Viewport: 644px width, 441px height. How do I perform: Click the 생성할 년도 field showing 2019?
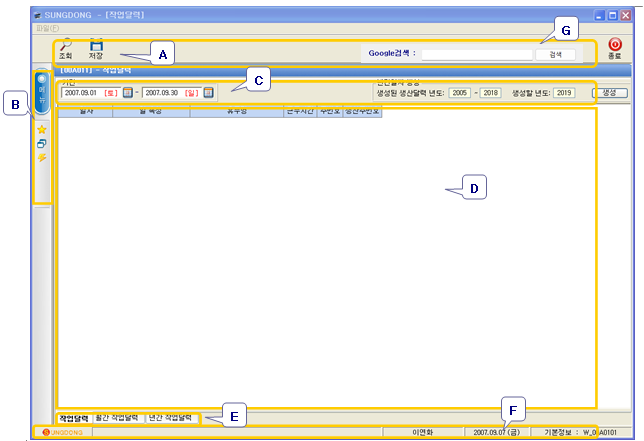[x=564, y=92]
